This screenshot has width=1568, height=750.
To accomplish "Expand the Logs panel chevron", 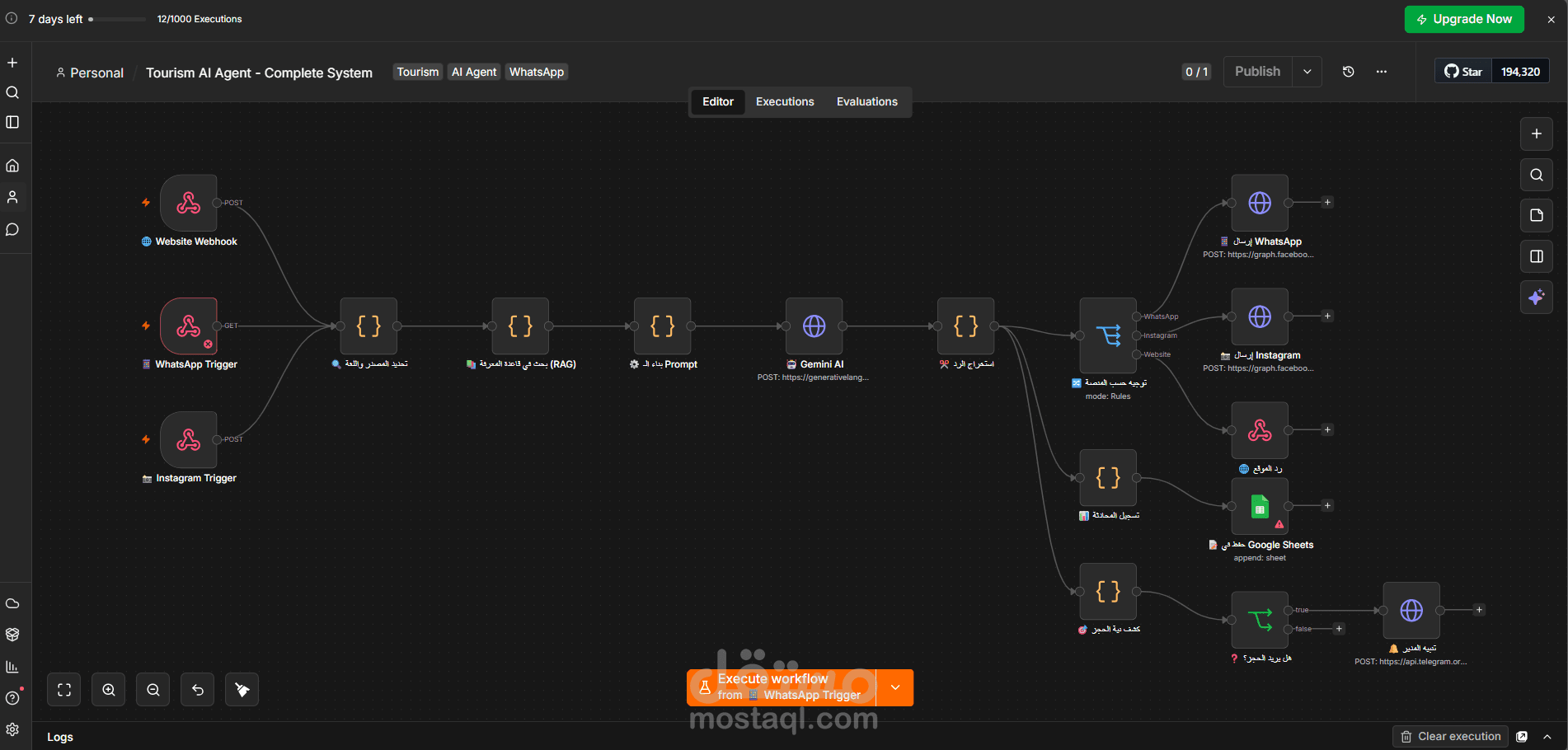I will (1547, 737).
